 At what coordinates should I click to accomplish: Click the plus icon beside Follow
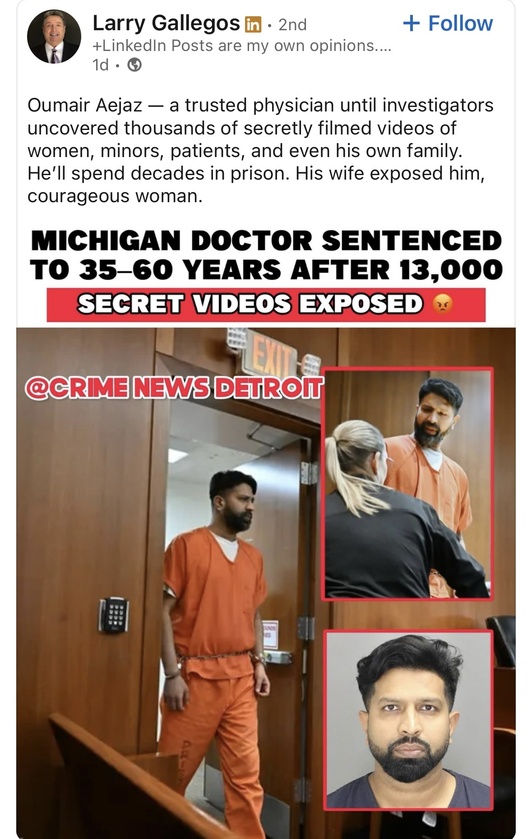[411, 24]
